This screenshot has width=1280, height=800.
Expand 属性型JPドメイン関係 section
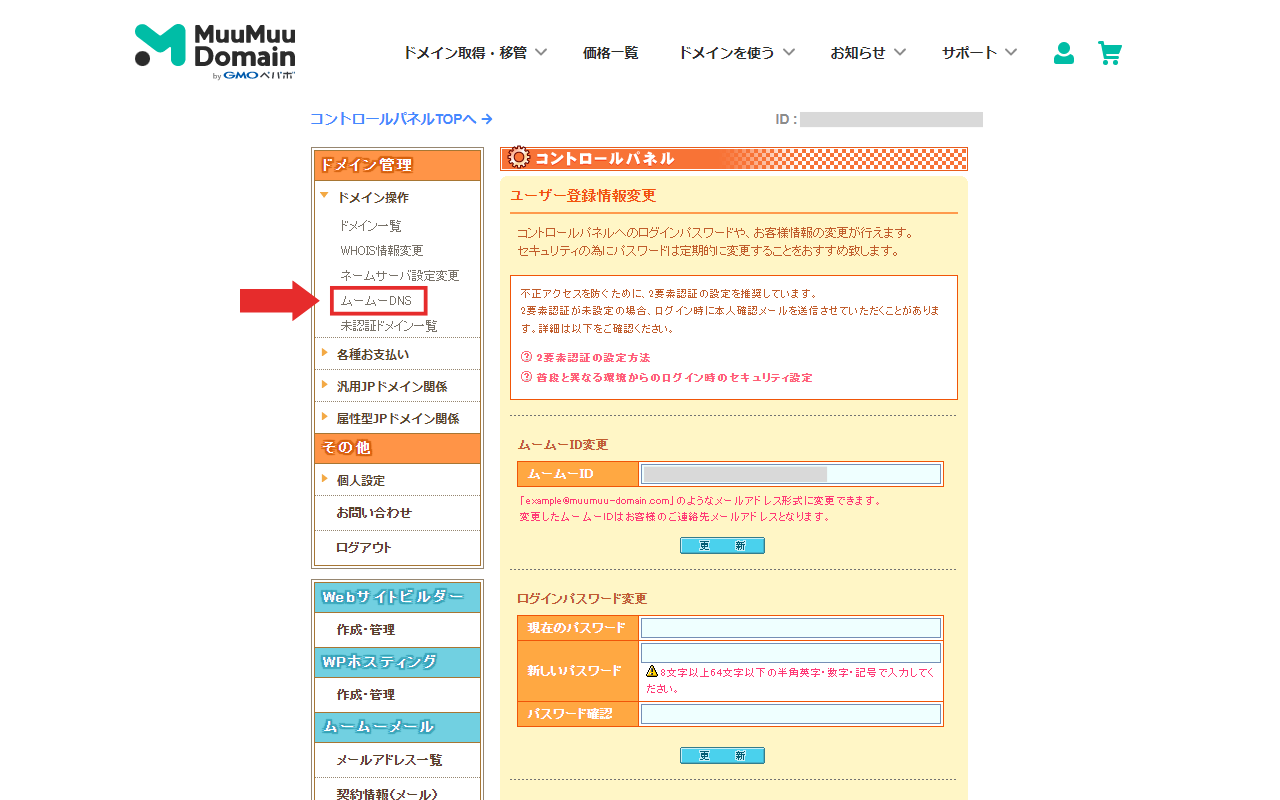[x=397, y=418]
